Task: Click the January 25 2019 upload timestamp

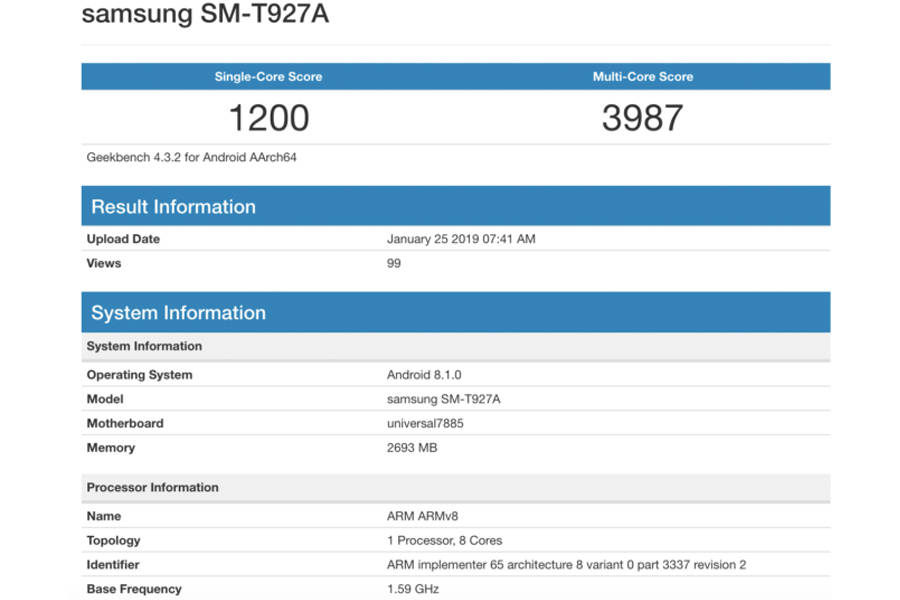Action: click(462, 239)
